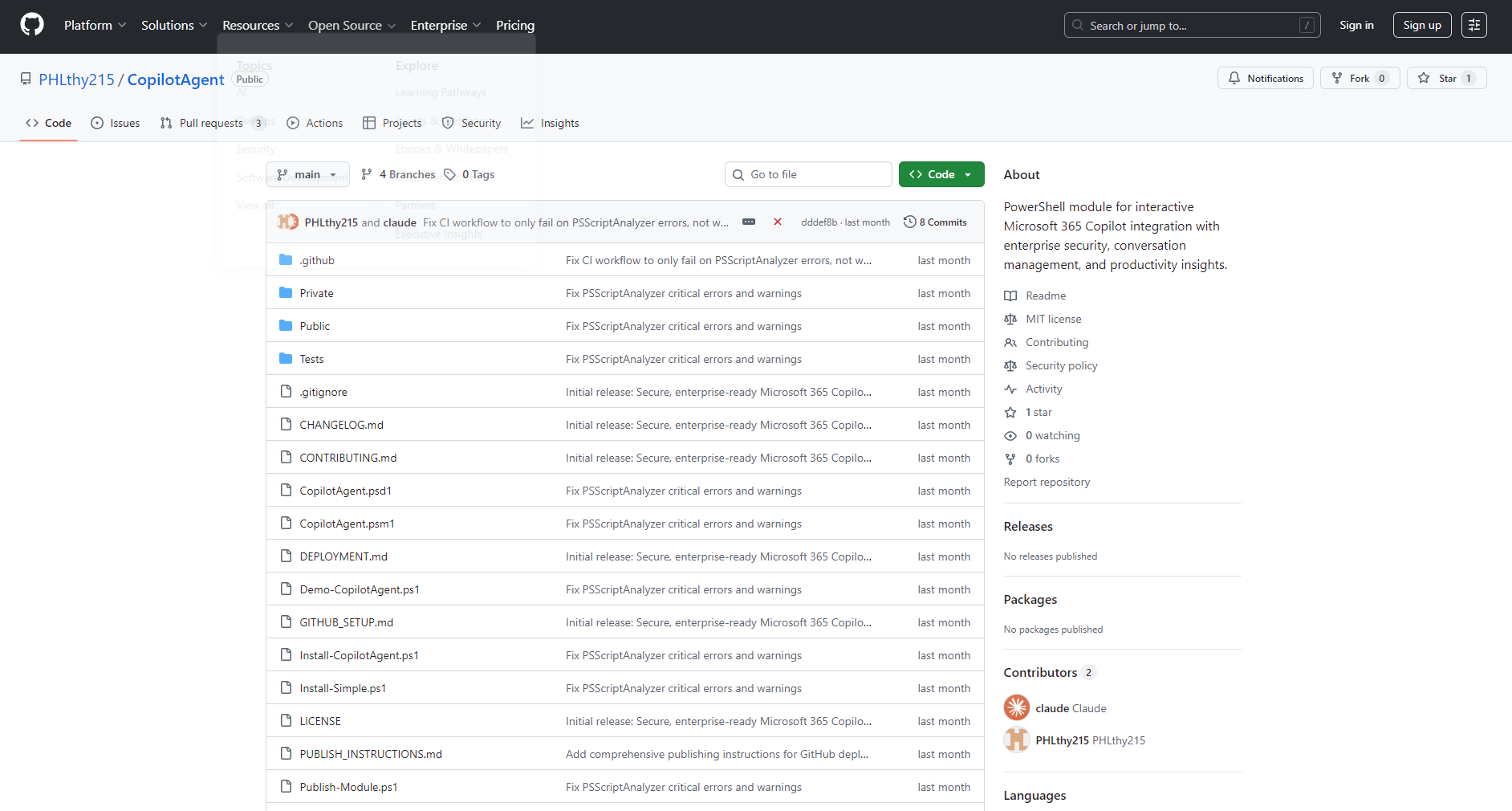Go to the Actions tab
The width and height of the screenshot is (1512, 811).
click(315, 123)
